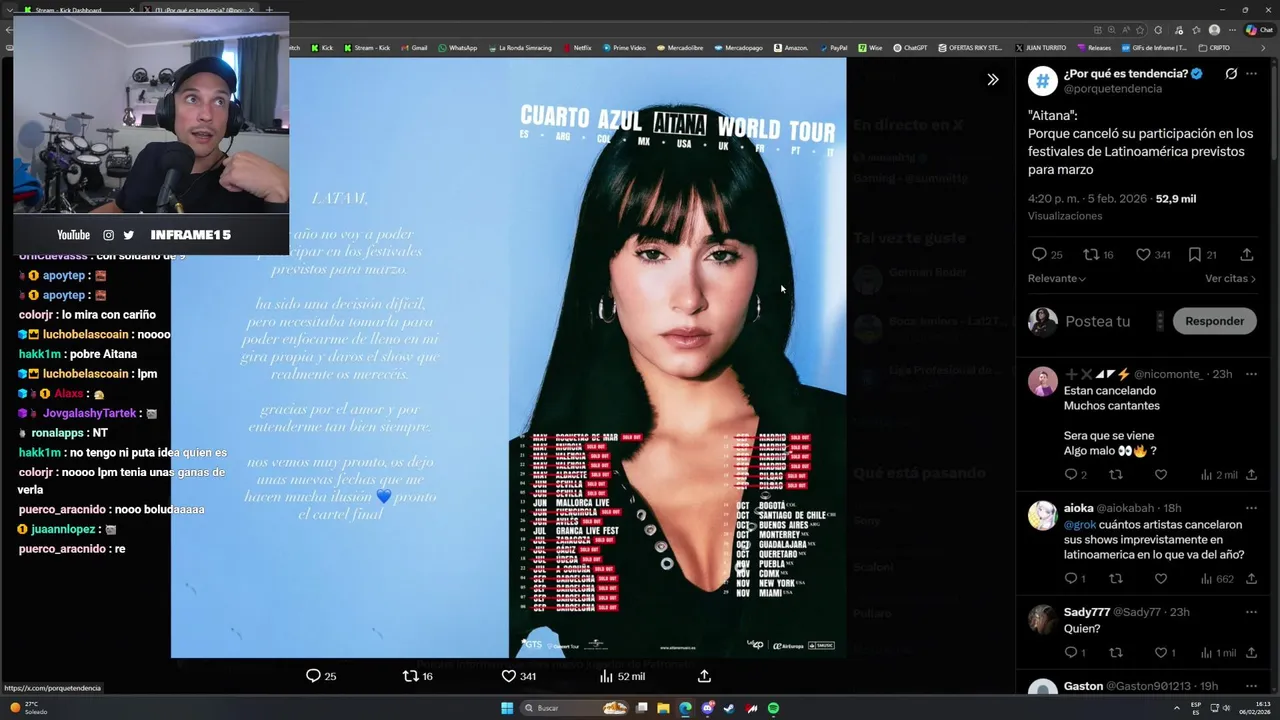Open File Explorer from the taskbar

[663, 708]
